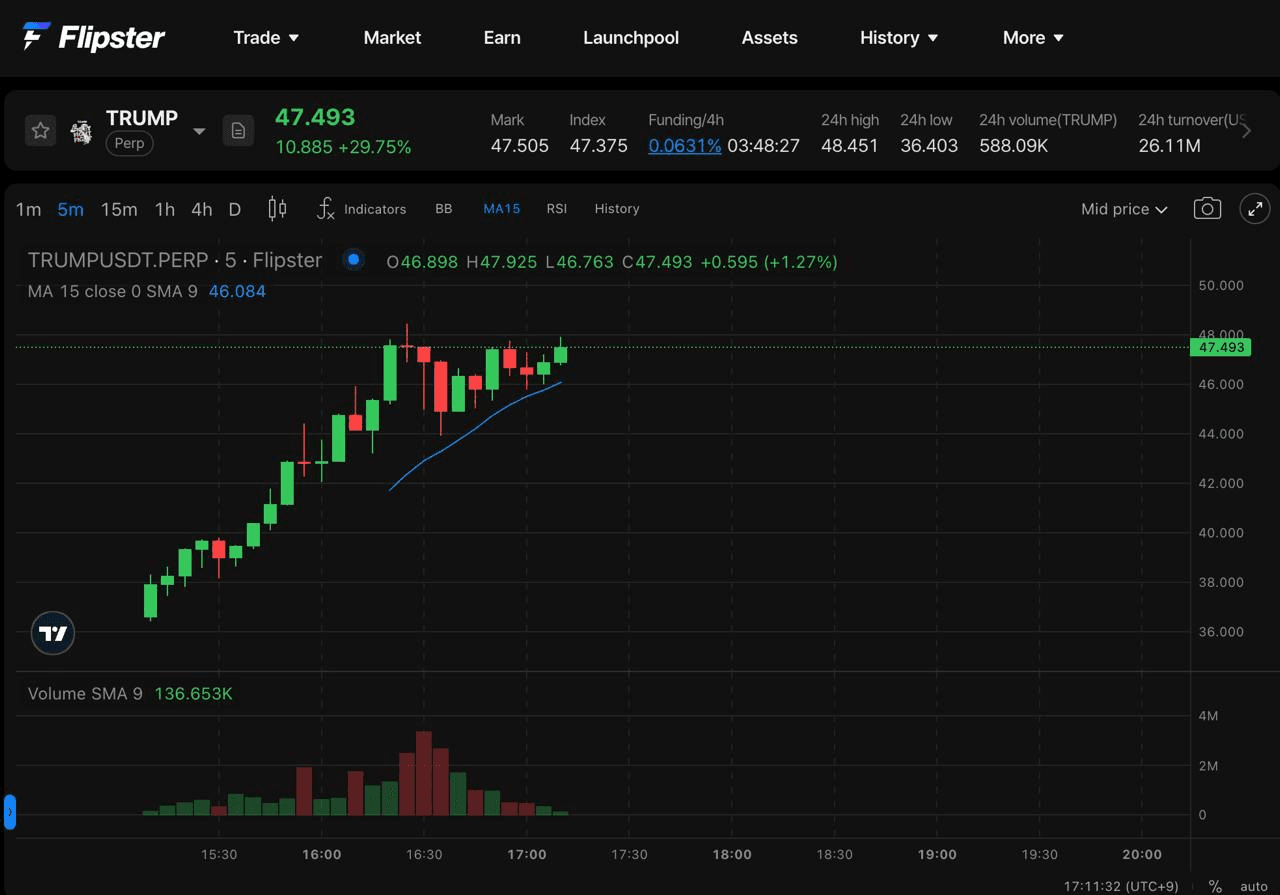Click the 17:11:32 (UTC+9) timezone button
Image resolution: width=1280 pixels, height=895 pixels.
(1121, 886)
